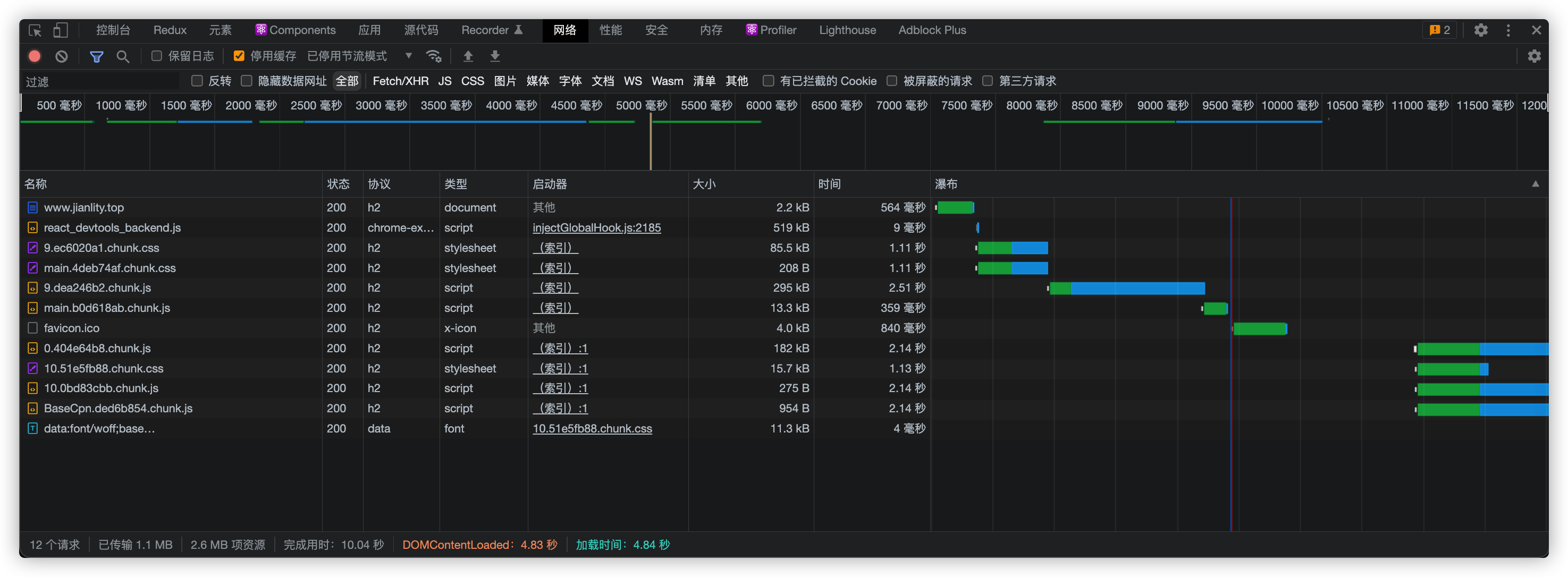
Task: Switch to the 性能 tab
Action: click(610, 30)
